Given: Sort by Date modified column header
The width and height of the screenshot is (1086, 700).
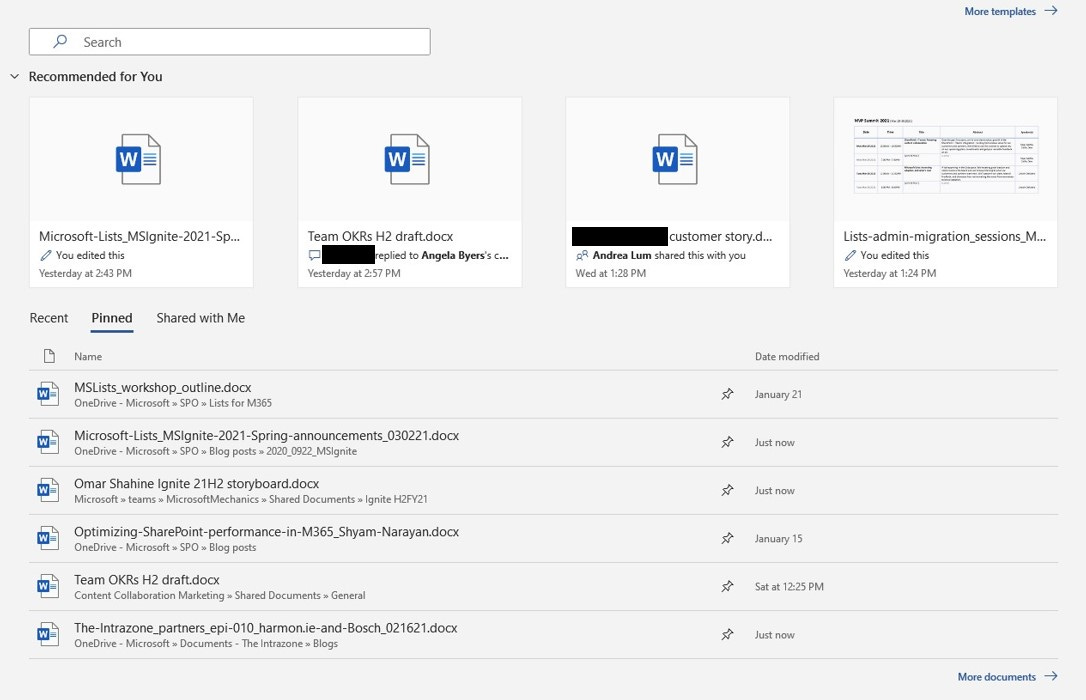Looking at the screenshot, I should pyautogui.click(x=787, y=357).
